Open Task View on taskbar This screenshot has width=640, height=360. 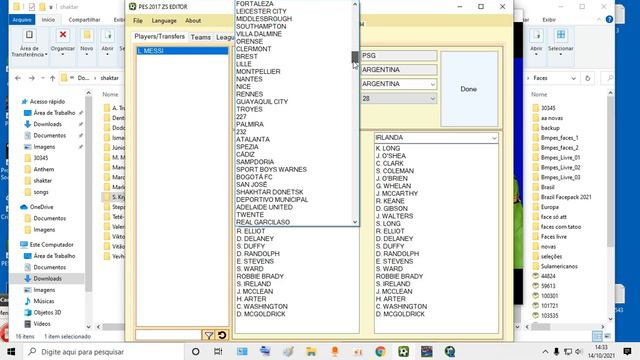[218, 351]
